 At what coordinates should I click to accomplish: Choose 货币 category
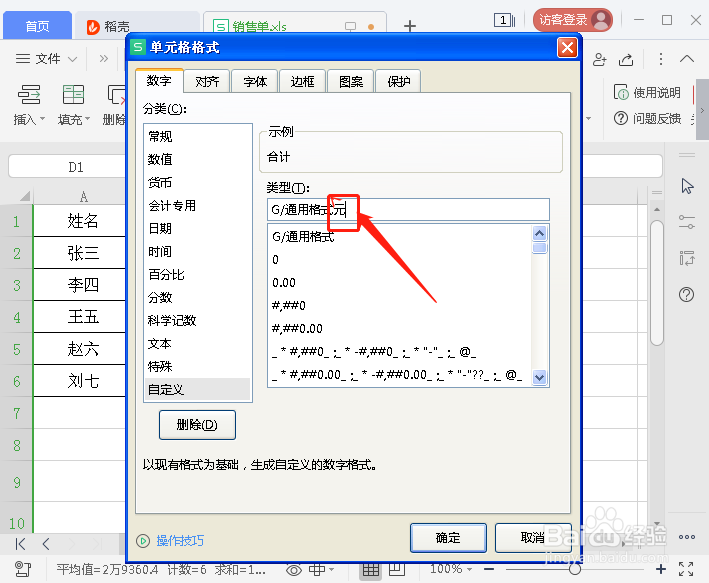pyautogui.click(x=197, y=182)
